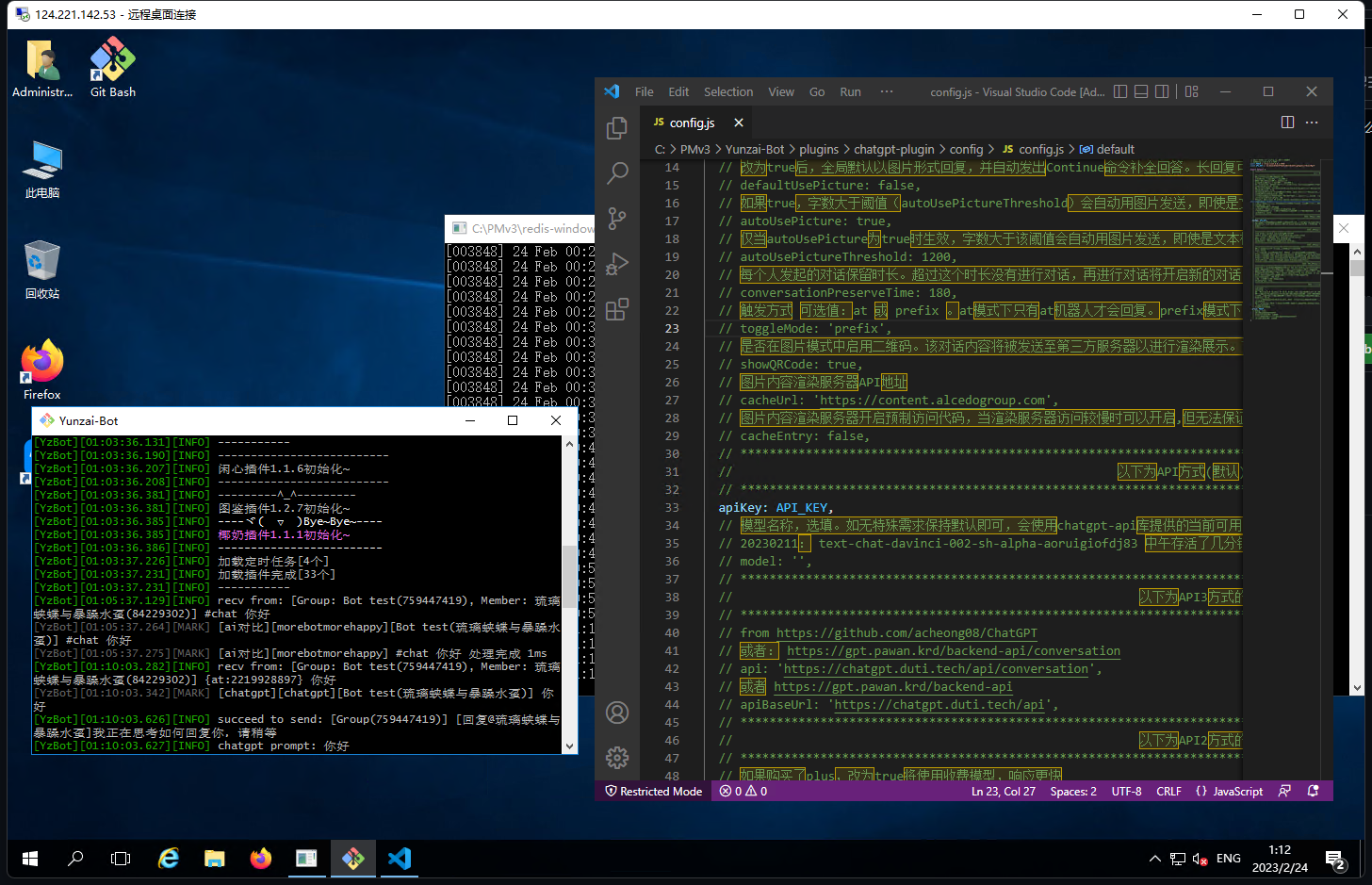The height and width of the screenshot is (885, 1372).
Task: Change the UTF-8 file encoding
Action: (1127, 792)
